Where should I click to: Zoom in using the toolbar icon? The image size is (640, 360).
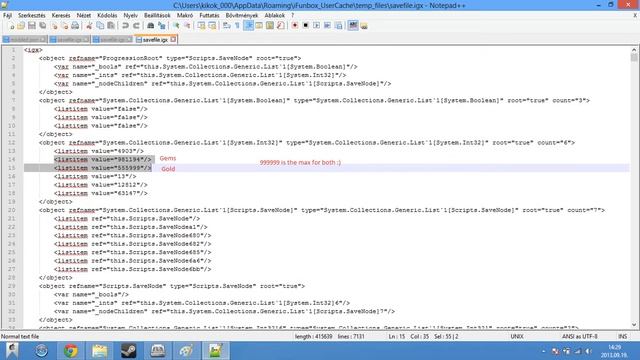click(x=176, y=26)
